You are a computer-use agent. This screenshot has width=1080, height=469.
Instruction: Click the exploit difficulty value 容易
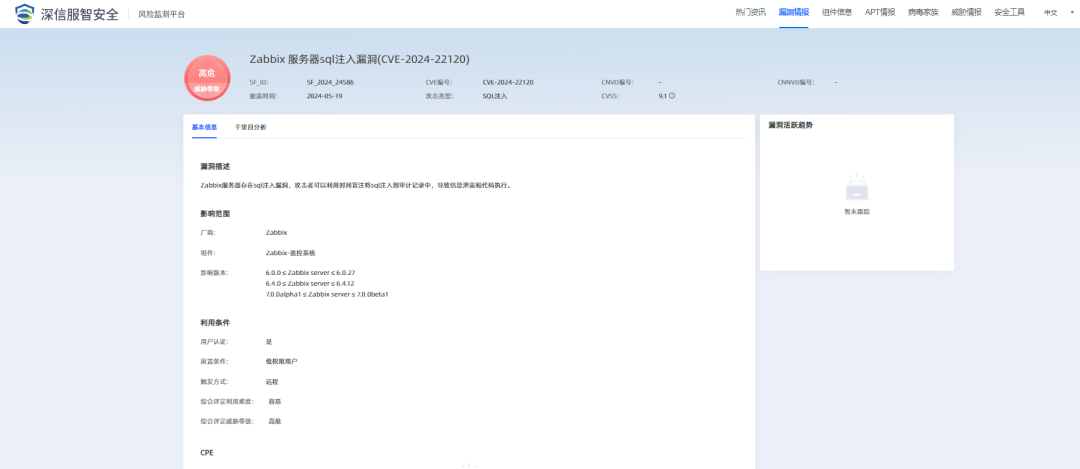[274, 401]
